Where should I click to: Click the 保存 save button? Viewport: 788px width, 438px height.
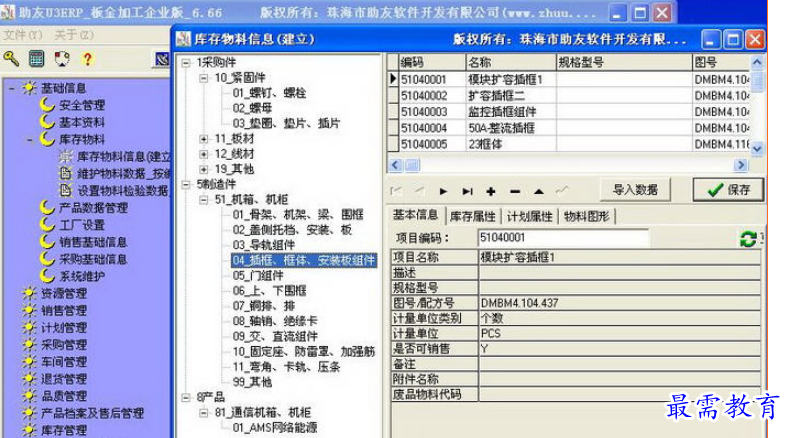(728, 190)
